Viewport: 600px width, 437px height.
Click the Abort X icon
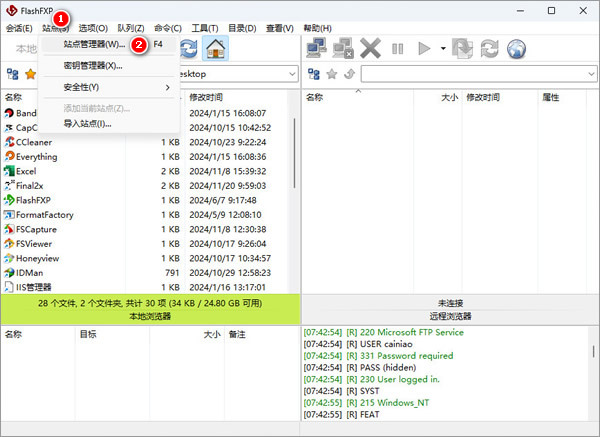(x=371, y=48)
